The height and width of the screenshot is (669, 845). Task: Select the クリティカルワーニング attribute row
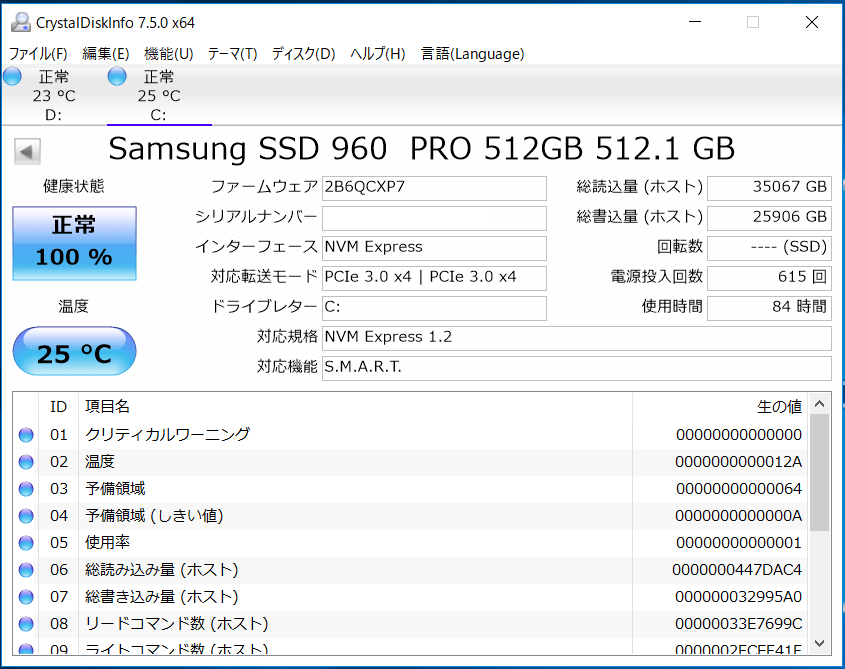point(410,435)
